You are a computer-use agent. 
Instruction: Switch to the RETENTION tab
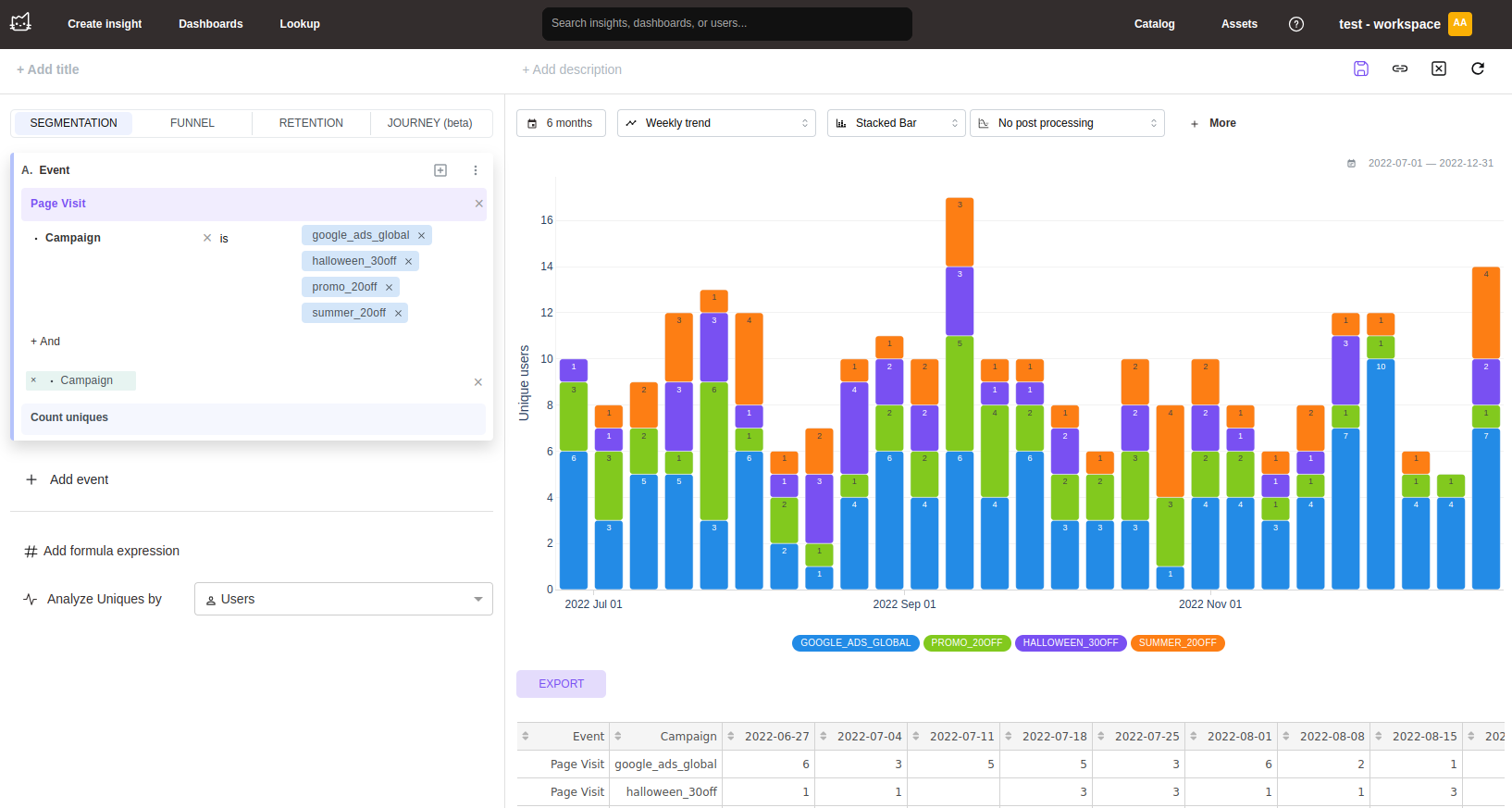point(311,123)
